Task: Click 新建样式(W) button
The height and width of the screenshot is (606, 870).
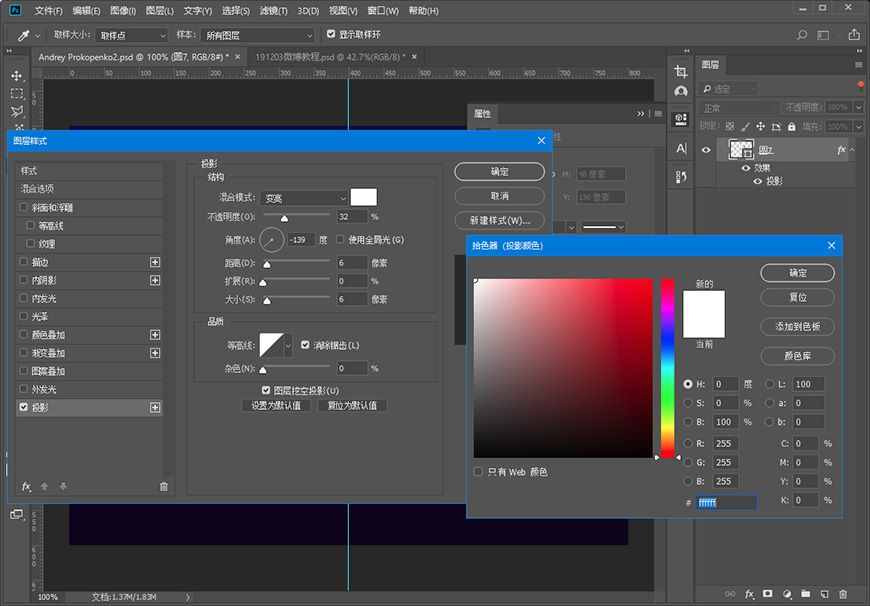Action: pyautogui.click(x=499, y=220)
